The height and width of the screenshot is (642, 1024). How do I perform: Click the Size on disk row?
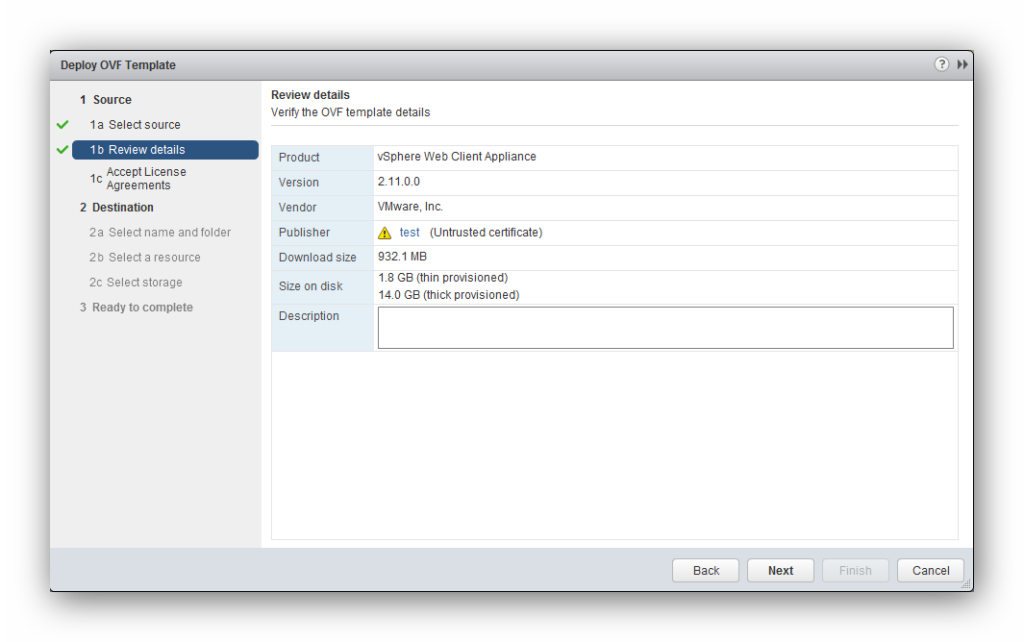[320, 286]
